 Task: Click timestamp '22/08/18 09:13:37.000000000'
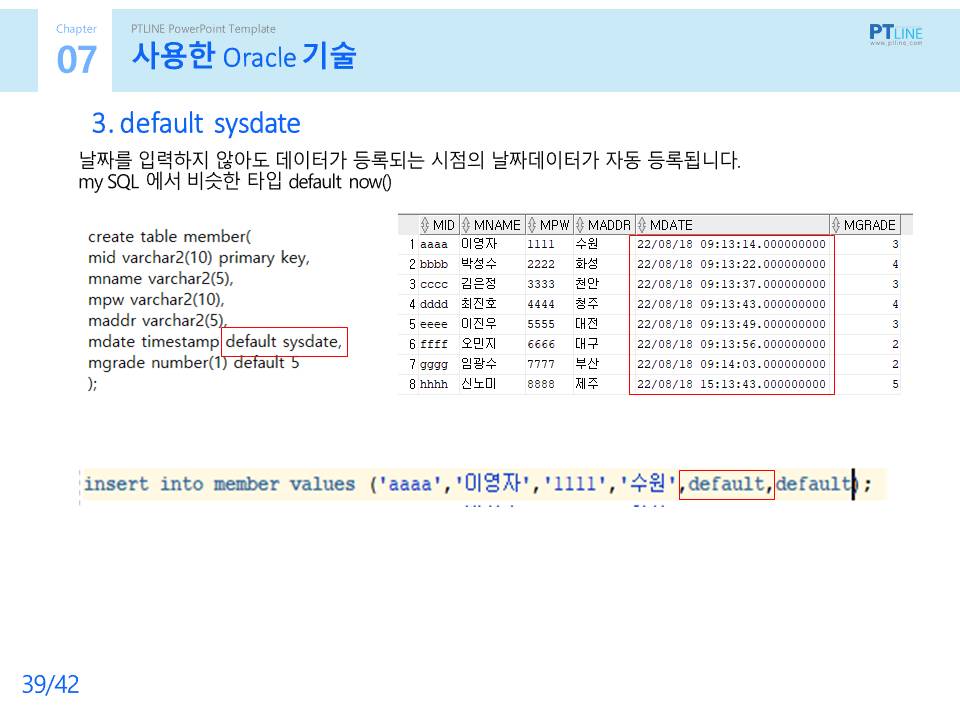(731, 285)
